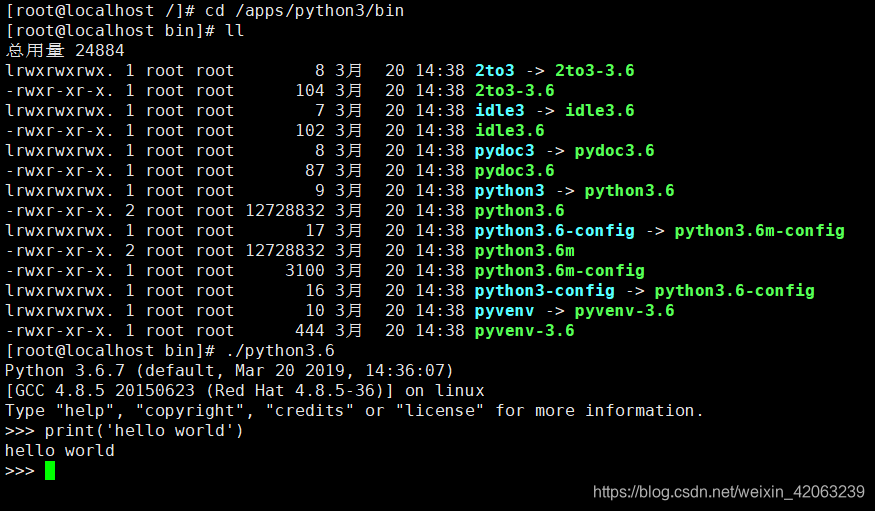Click the python3.6m-config symlink target text

click(759, 231)
